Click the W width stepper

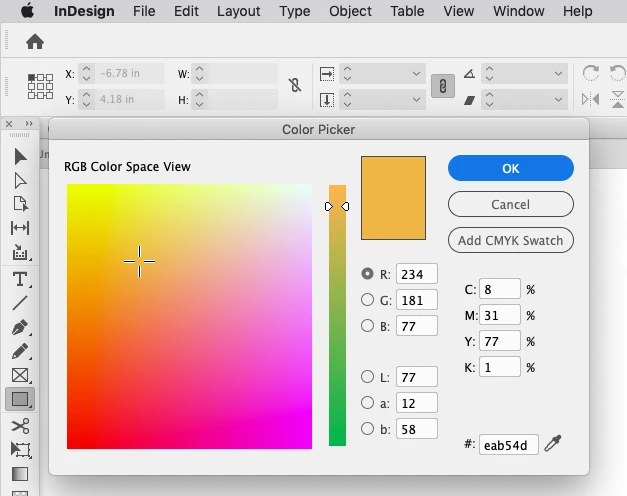(x=200, y=74)
